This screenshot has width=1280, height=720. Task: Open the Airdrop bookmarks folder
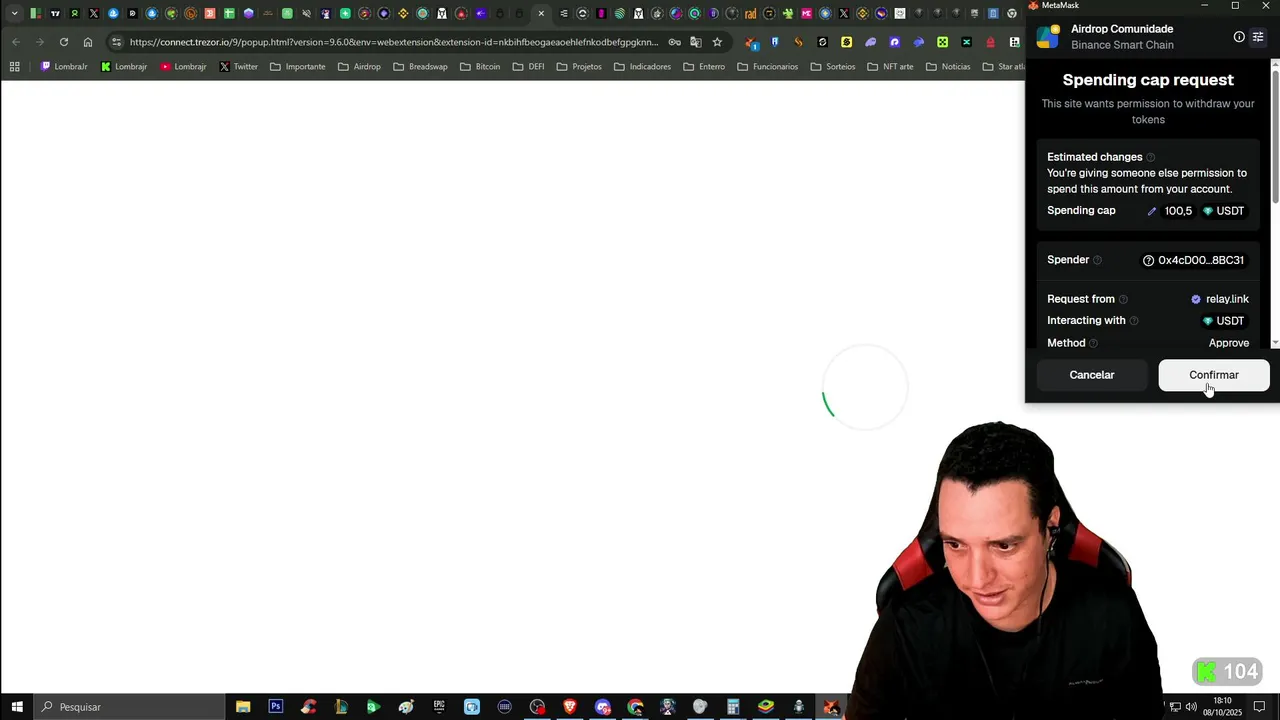point(359,67)
